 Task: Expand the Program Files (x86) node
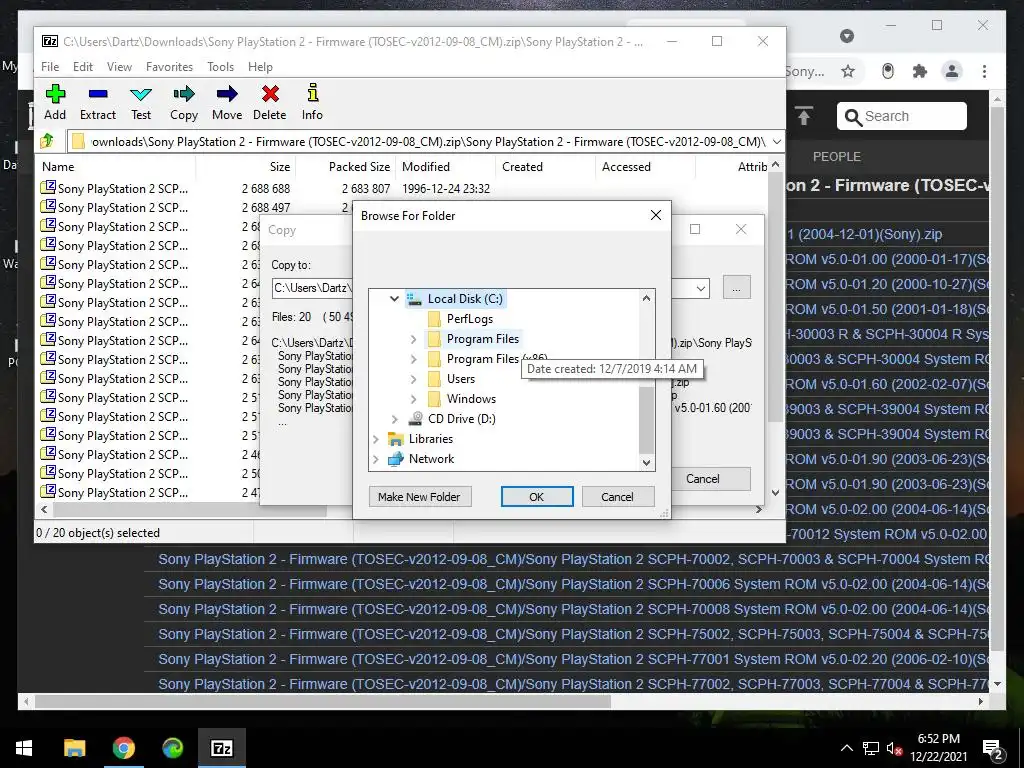click(x=413, y=359)
